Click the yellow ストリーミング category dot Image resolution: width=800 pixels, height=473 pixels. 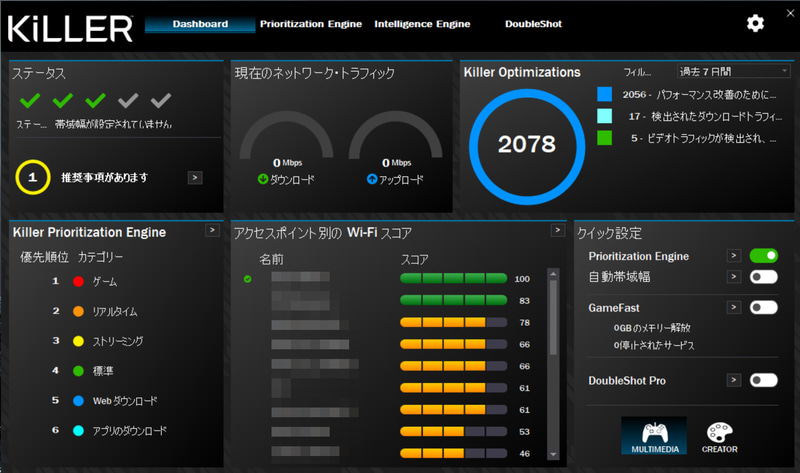[x=78, y=341]
